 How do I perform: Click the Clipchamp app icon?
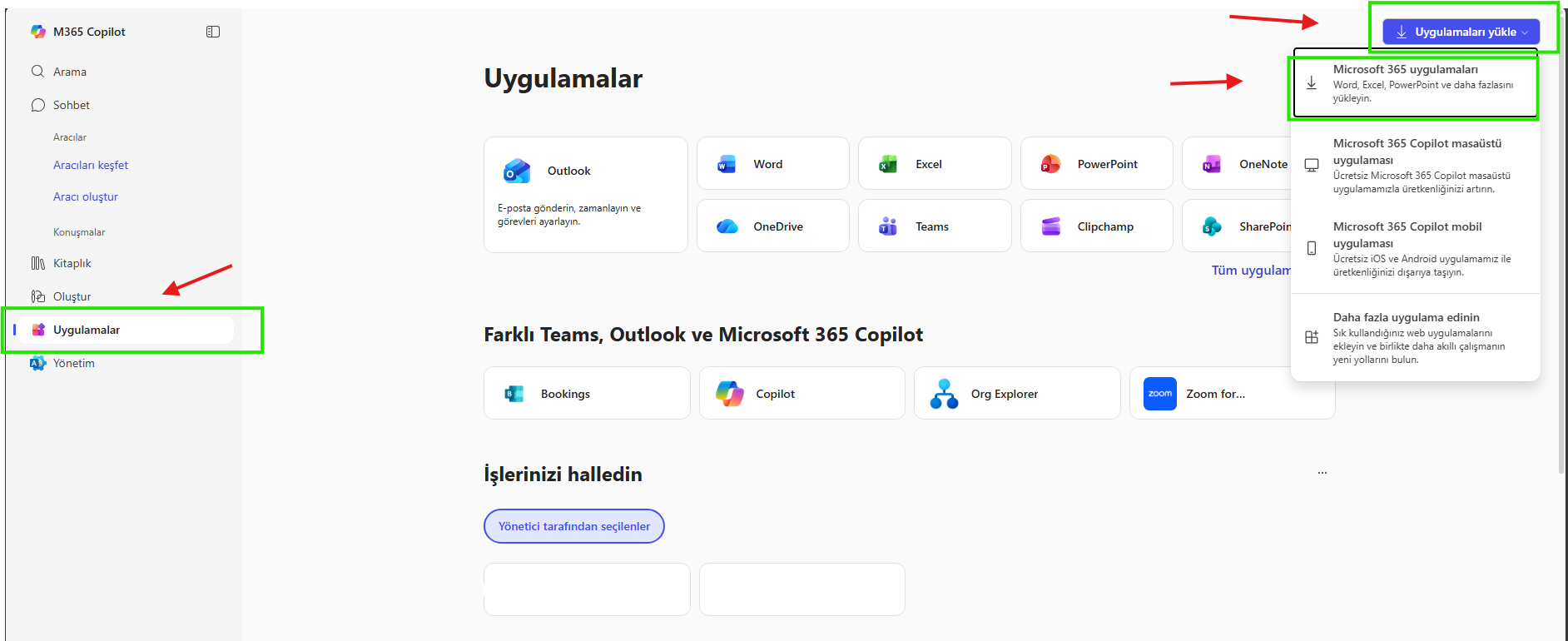tap(1051, 226)
